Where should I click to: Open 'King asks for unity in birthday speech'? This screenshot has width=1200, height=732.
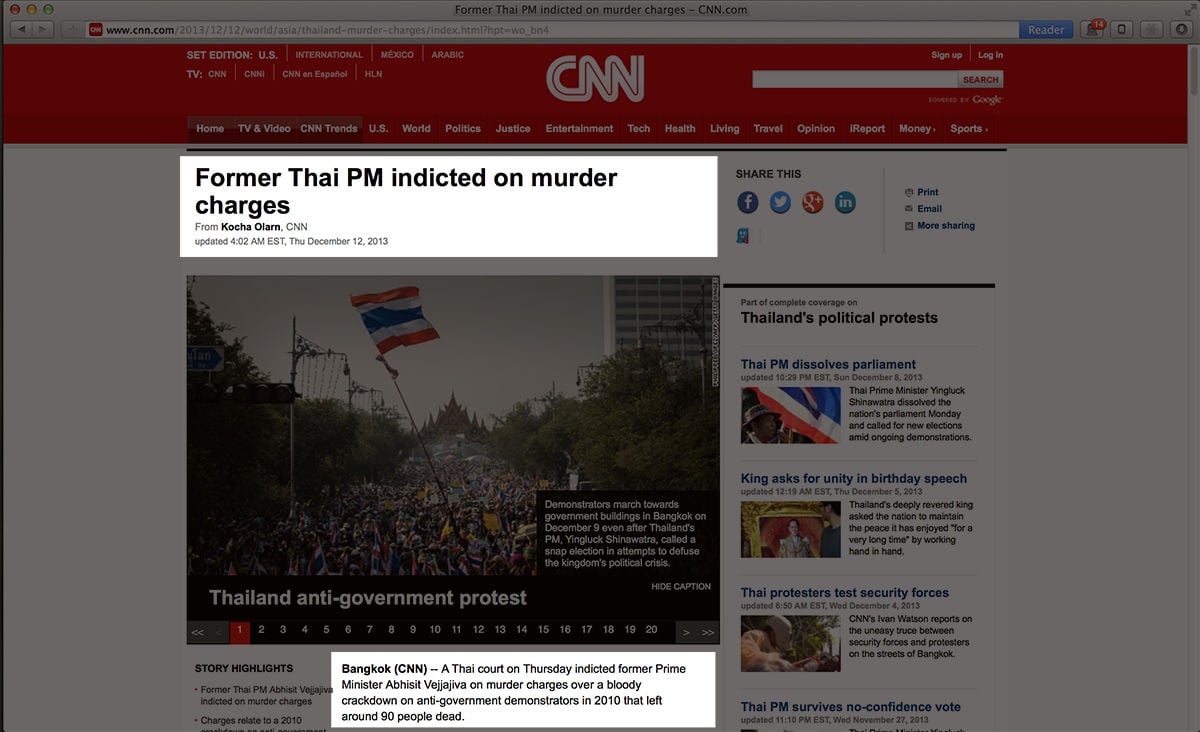pyautogui.click(x=854, y=479)
